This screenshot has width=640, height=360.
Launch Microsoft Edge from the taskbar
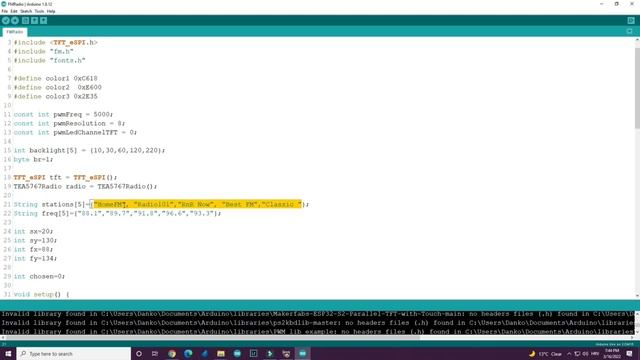pos(188,353)
